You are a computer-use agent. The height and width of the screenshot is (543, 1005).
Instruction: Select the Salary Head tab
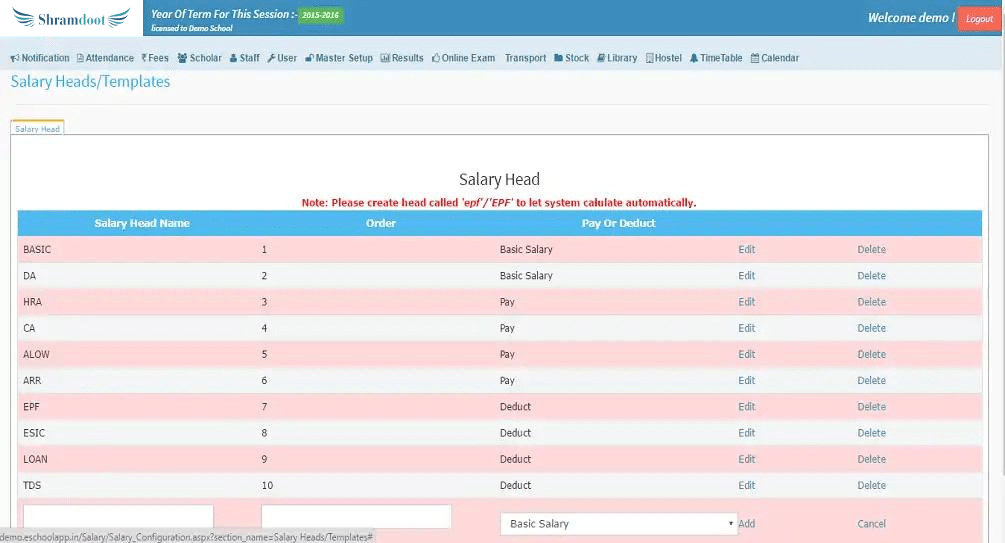(38, 129)
